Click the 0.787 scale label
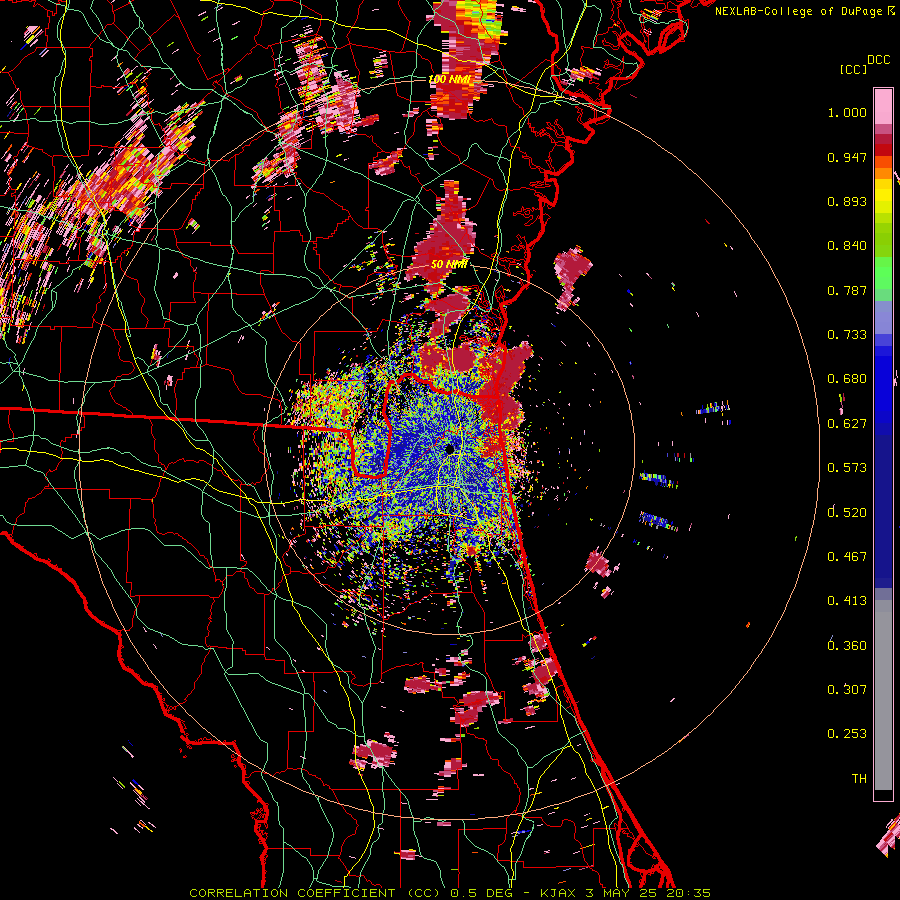 point(847,290)
